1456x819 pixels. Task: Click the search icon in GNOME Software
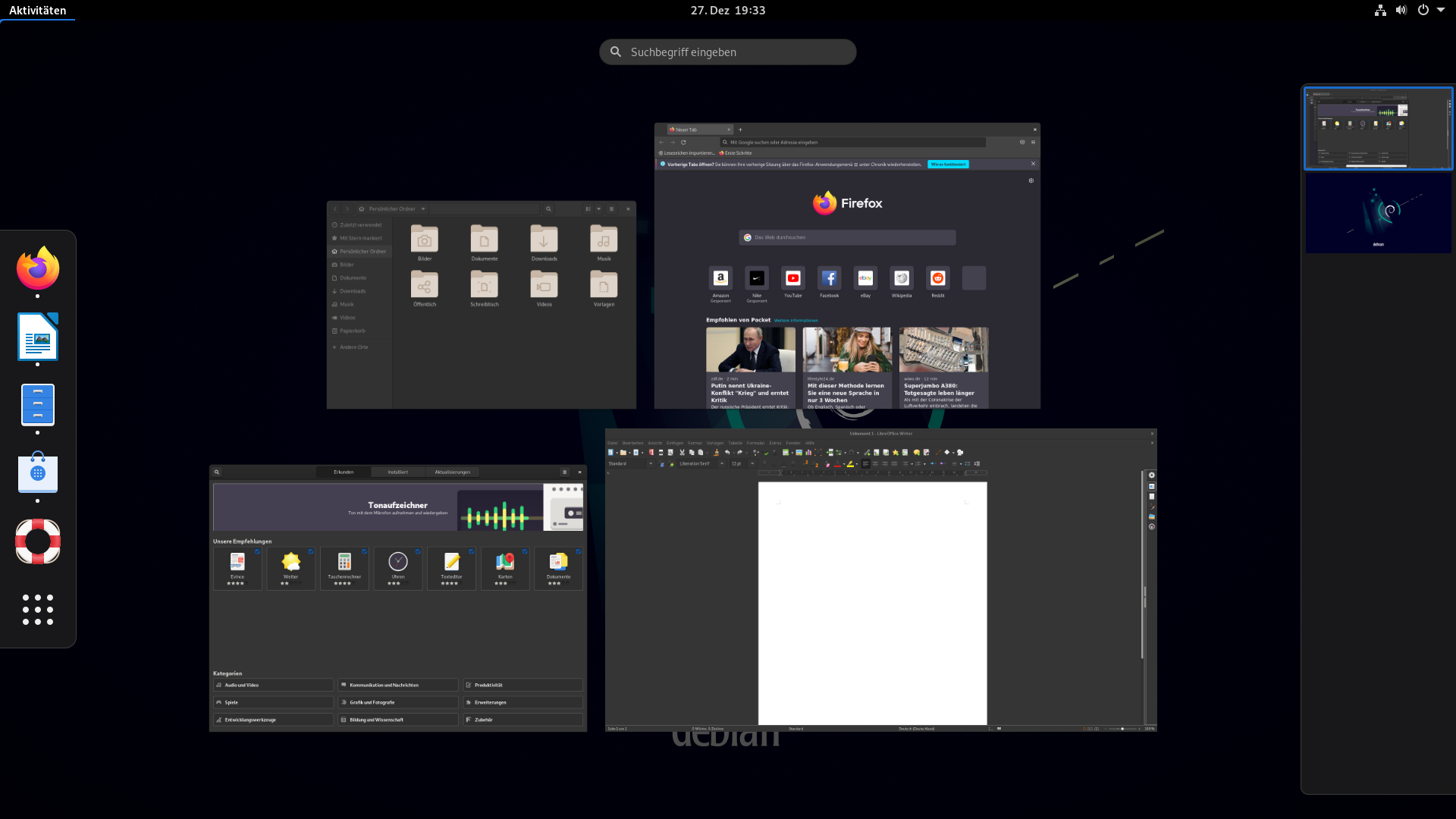(218, 472)
